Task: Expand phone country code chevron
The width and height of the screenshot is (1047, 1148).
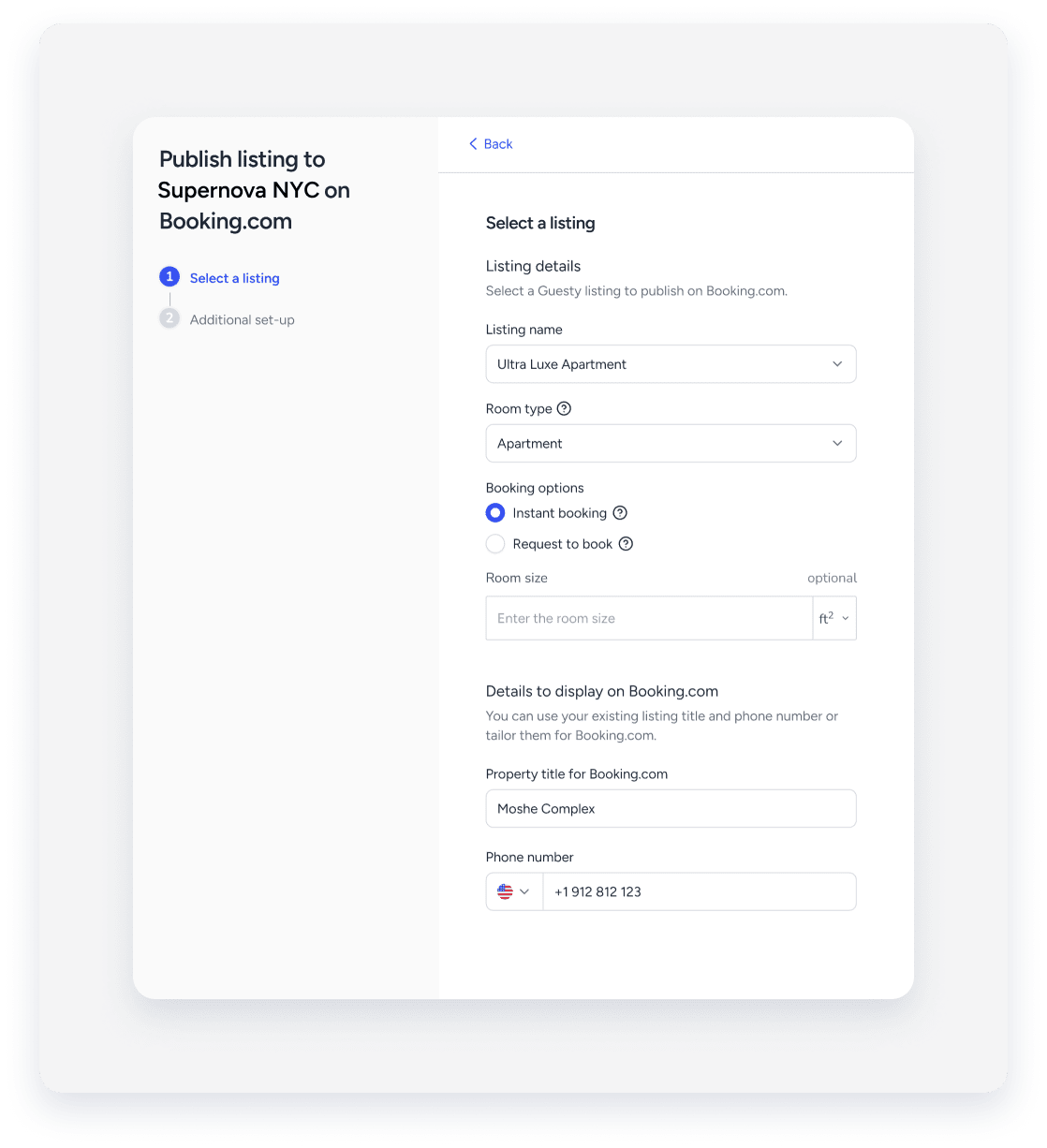Action: (524, 891)
